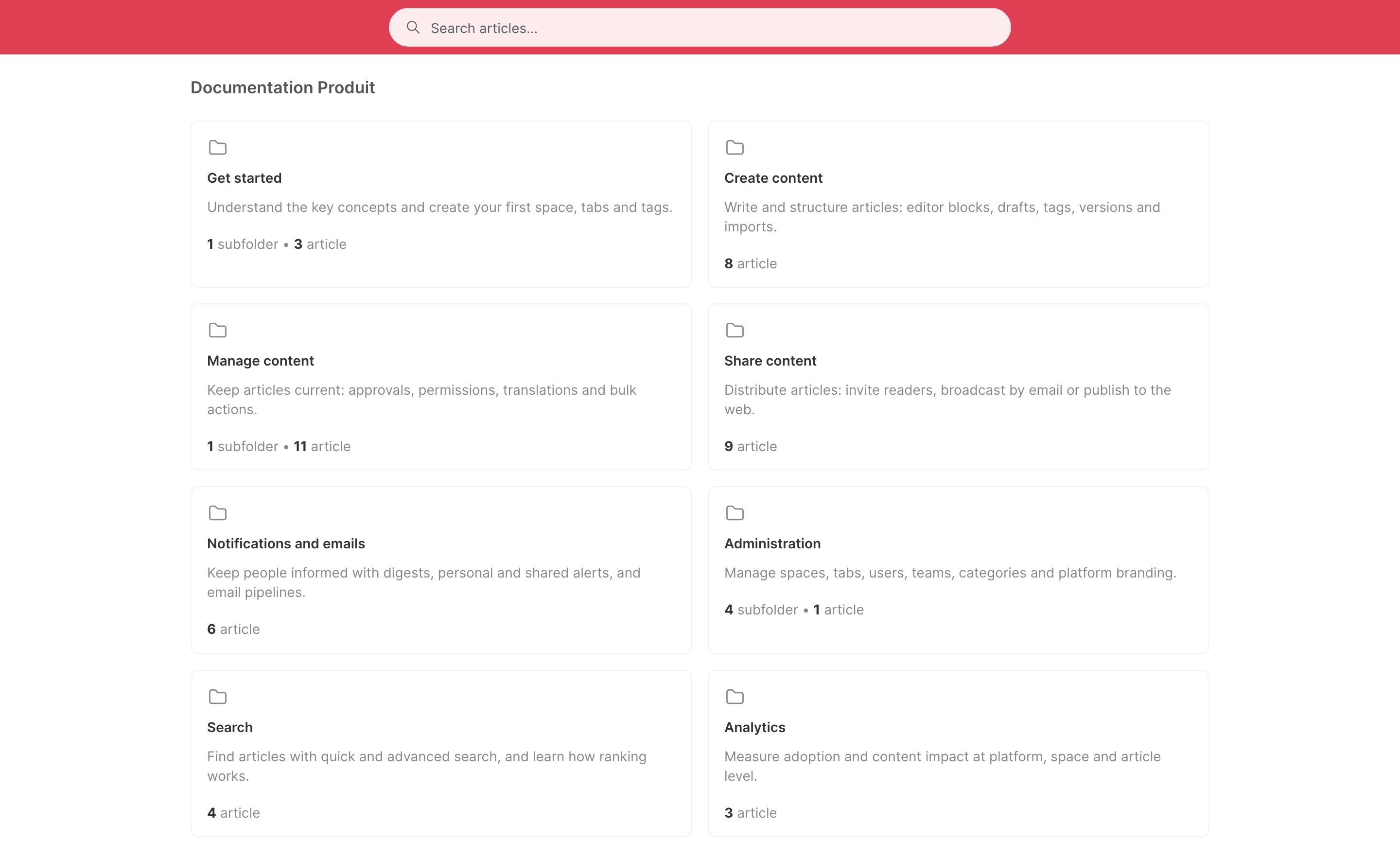The width and height of the screenshot is (1400, 841).
Task: Open the Analytics folder title
Action: pos(754,727)
